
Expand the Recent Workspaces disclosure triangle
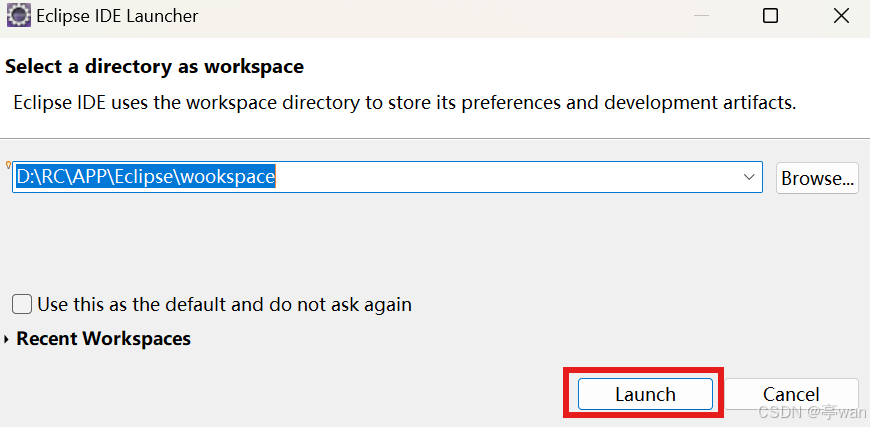(x=7, y=339)
